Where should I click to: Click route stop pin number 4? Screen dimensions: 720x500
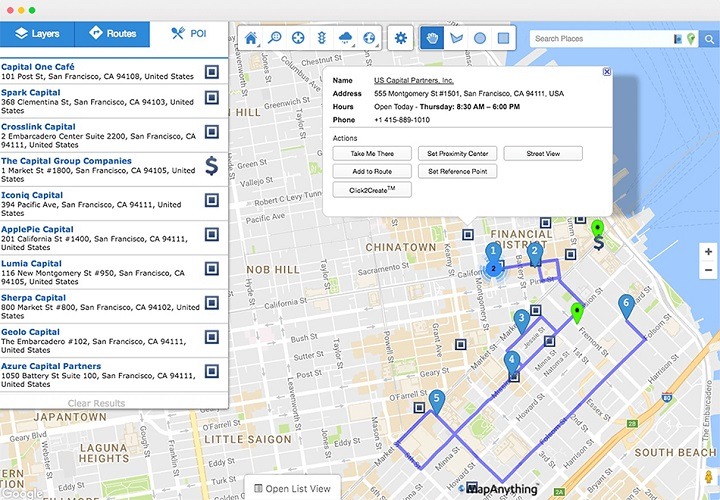pos(512,362)
